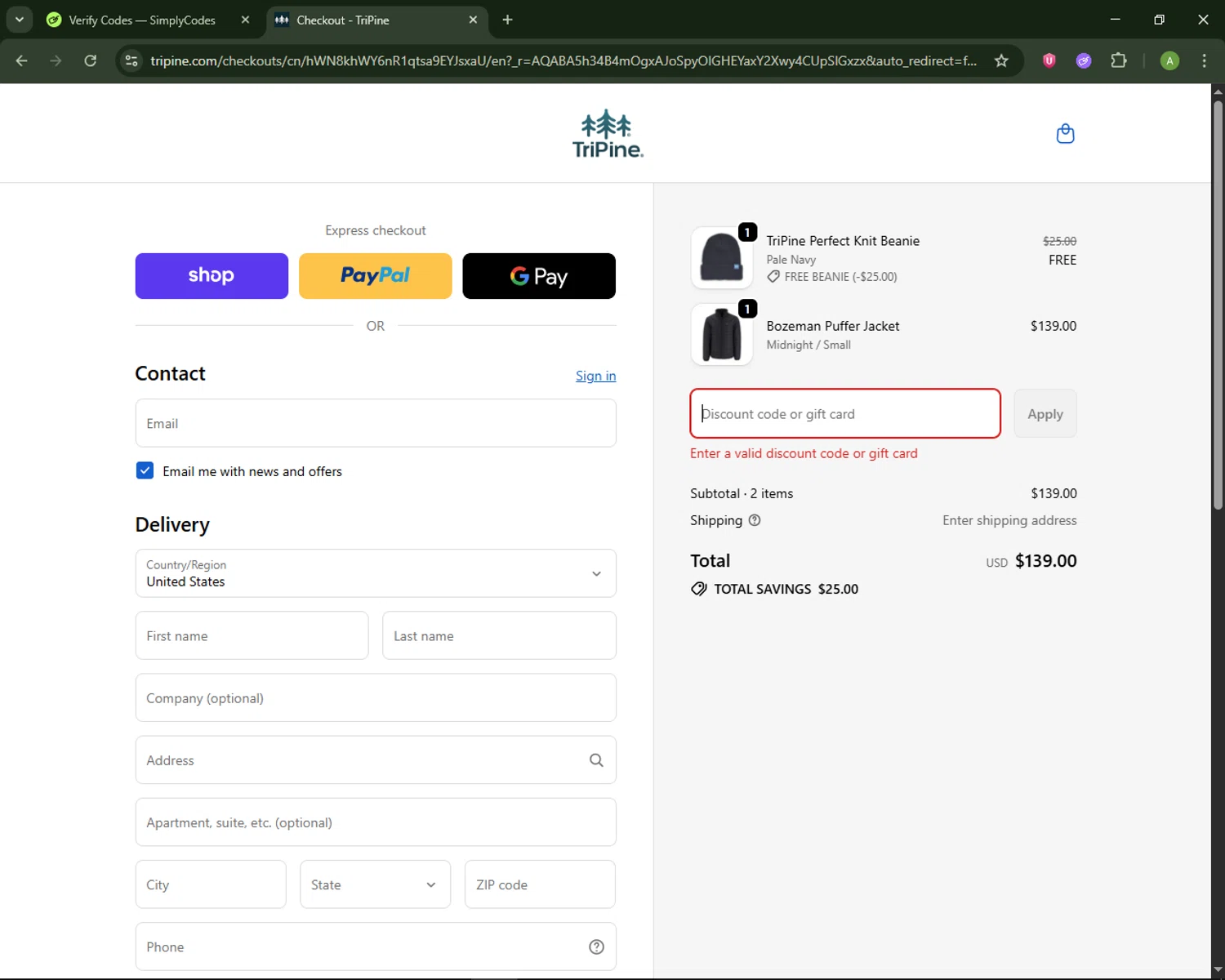Click the City field
Screen dimensions: 1225x980
[x=211, y=884]
